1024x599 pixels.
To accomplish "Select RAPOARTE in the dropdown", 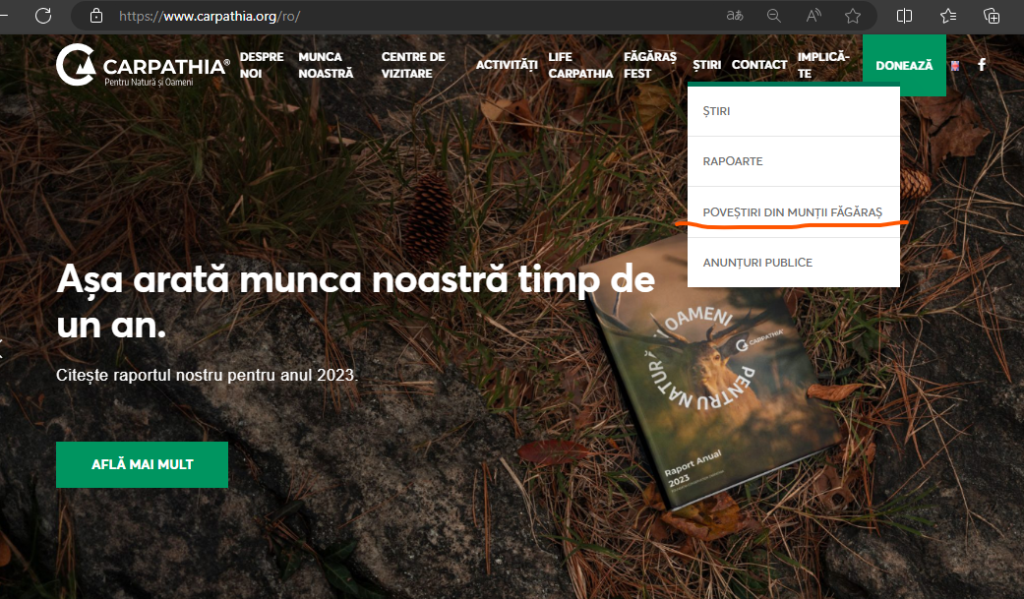I will (x=793, y=161).
